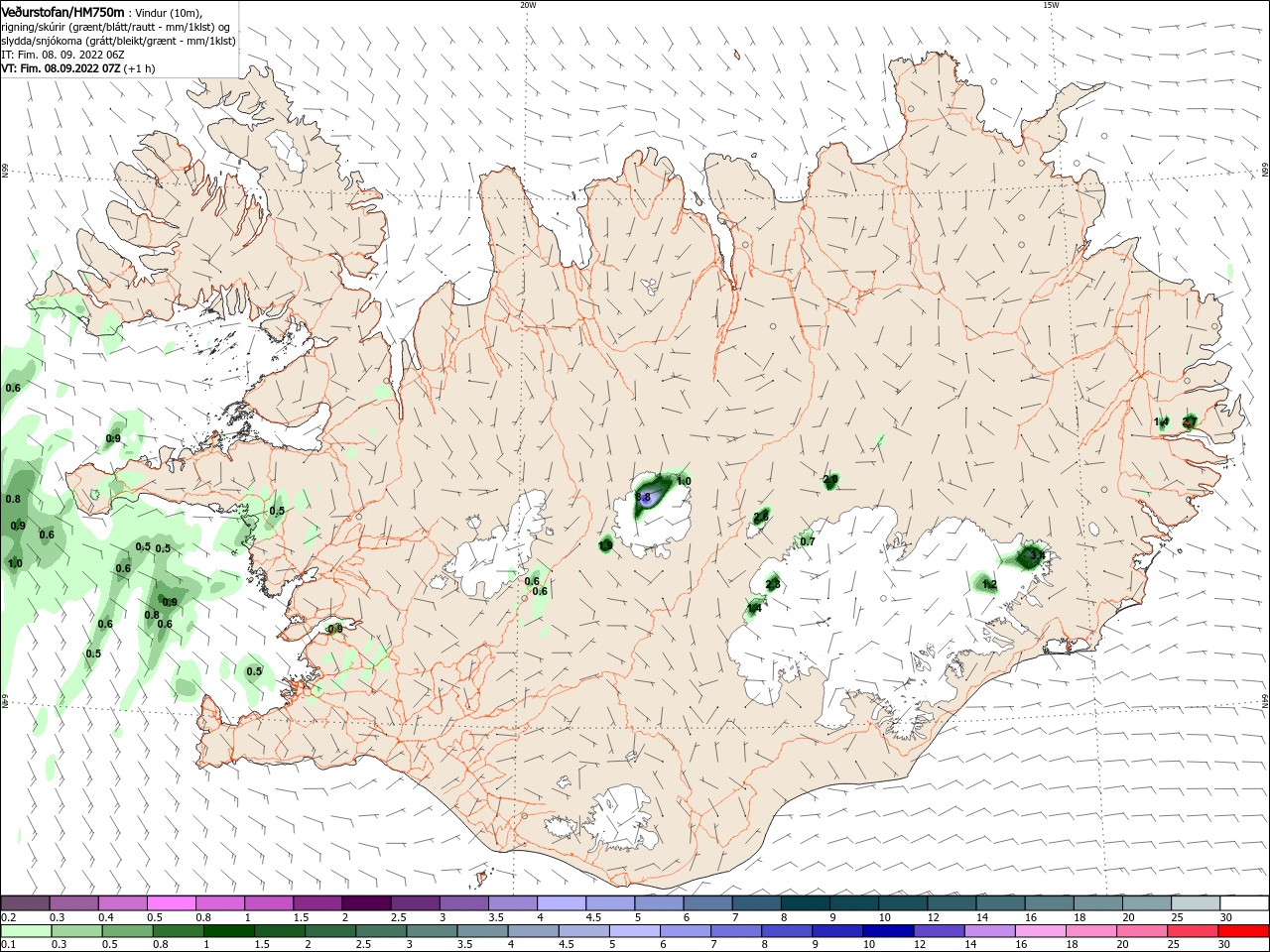The width and height of the screenshot is (1270, 952).
Task: Select the 'IT: Fim. 08. 09. 2022 06Z' line
Action: point(62,55)
